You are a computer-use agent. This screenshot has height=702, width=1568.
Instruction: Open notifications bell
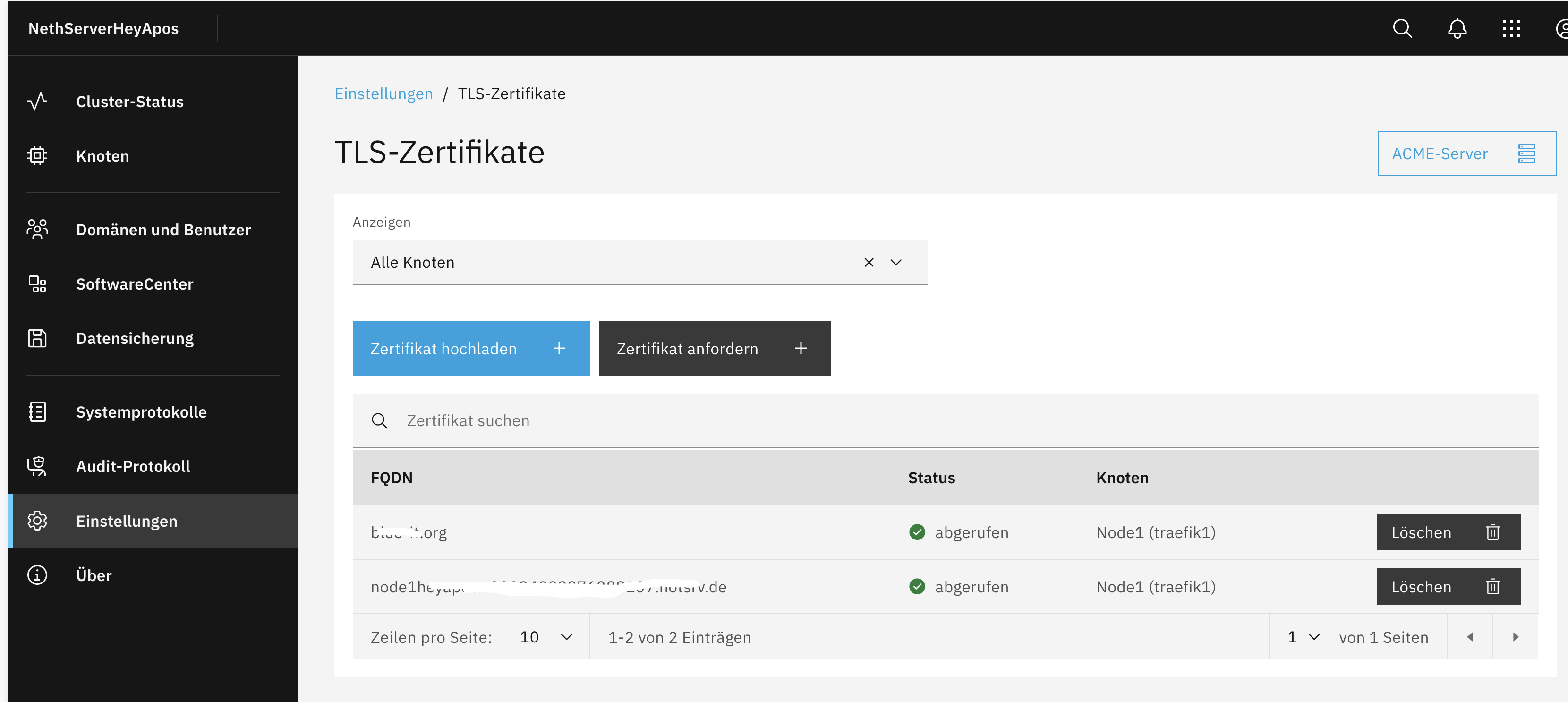(x=1457, y=29)
